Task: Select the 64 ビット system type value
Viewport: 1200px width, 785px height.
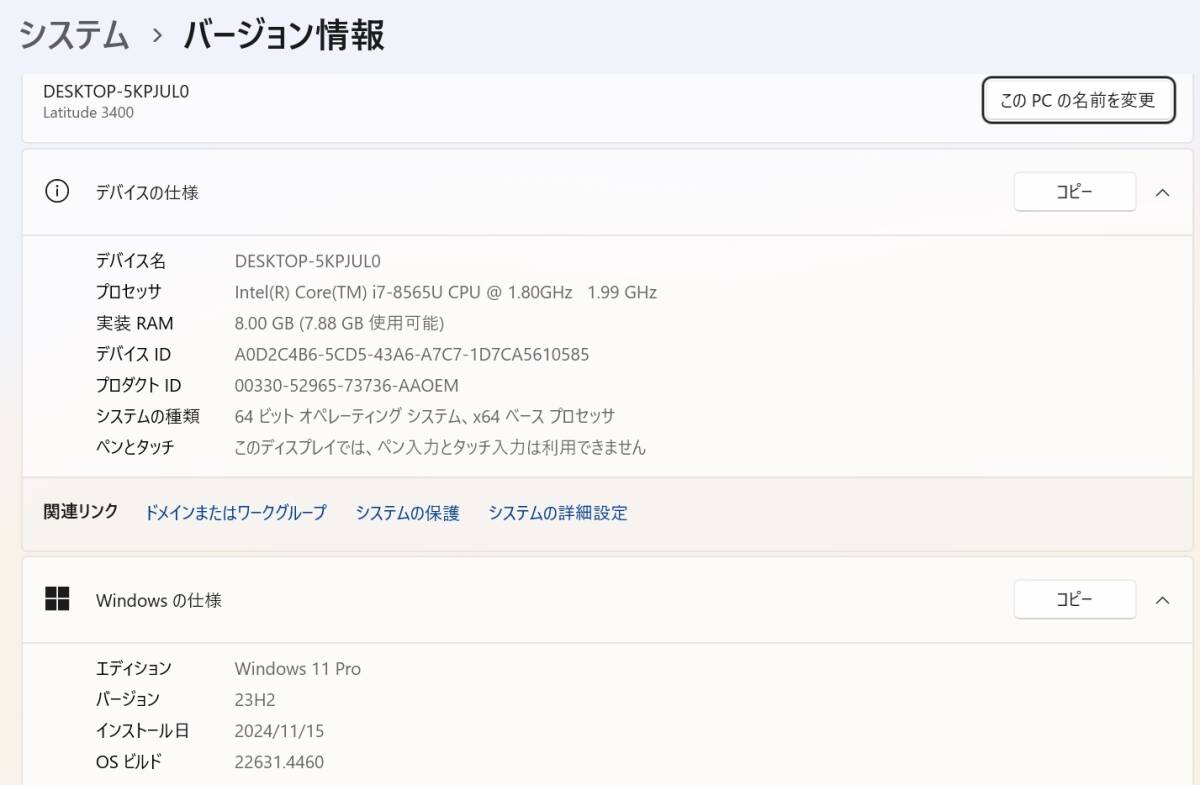Action: 425,416
